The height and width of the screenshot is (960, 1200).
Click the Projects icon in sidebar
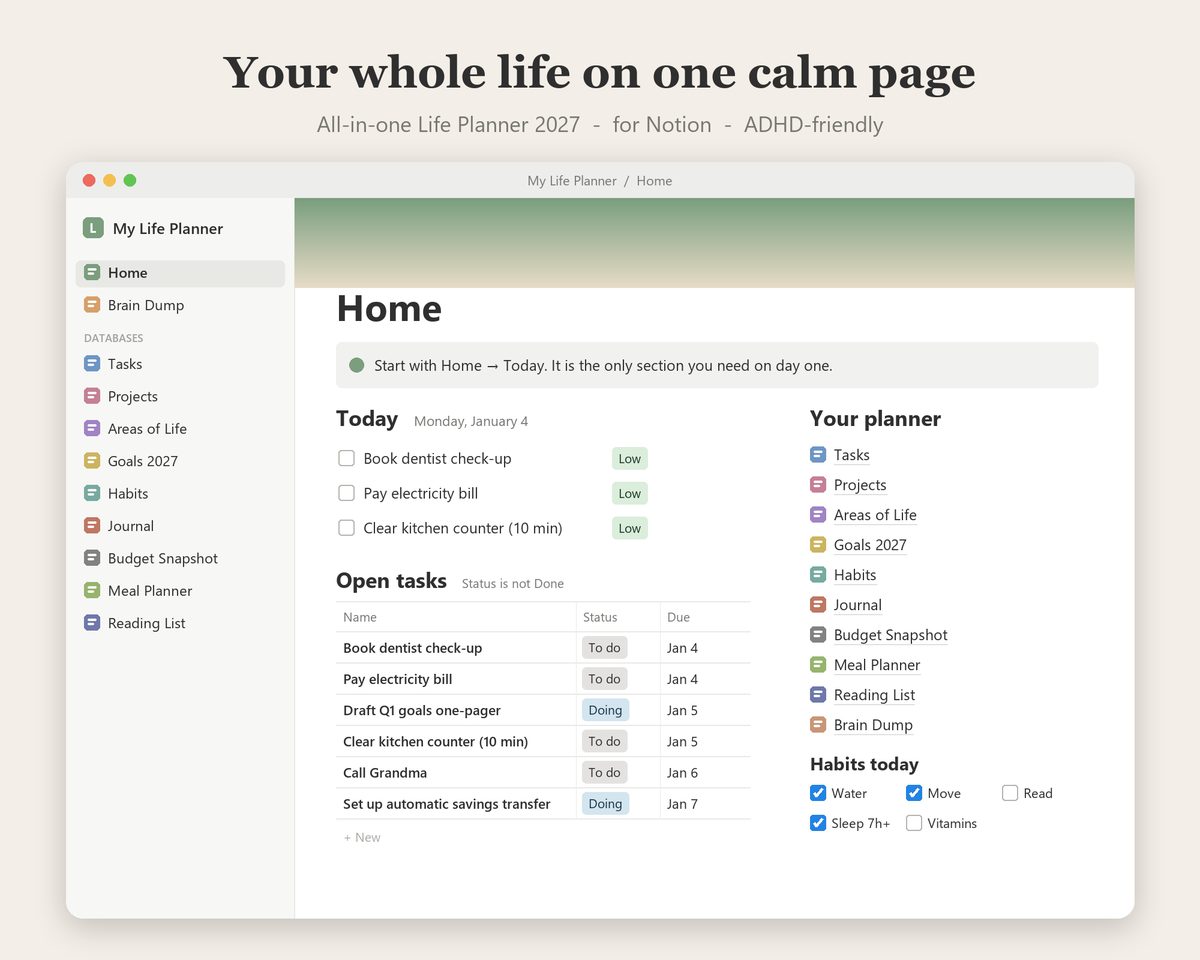[92, 396]
